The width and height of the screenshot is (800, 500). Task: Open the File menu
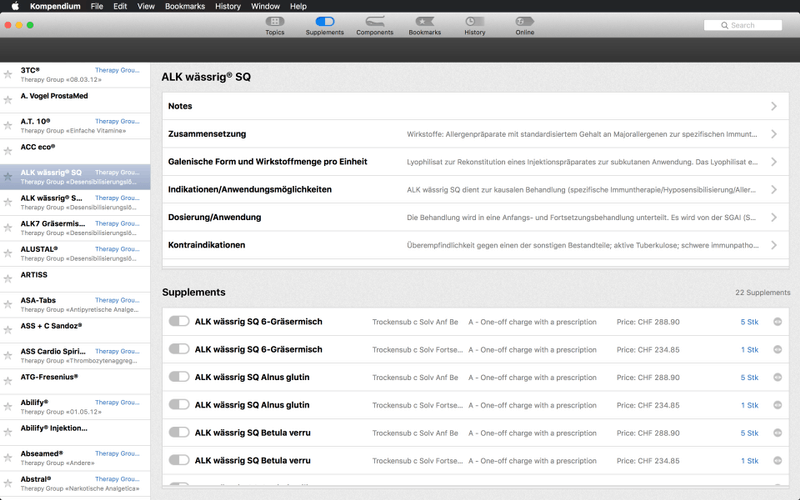(x=96, y=6)
